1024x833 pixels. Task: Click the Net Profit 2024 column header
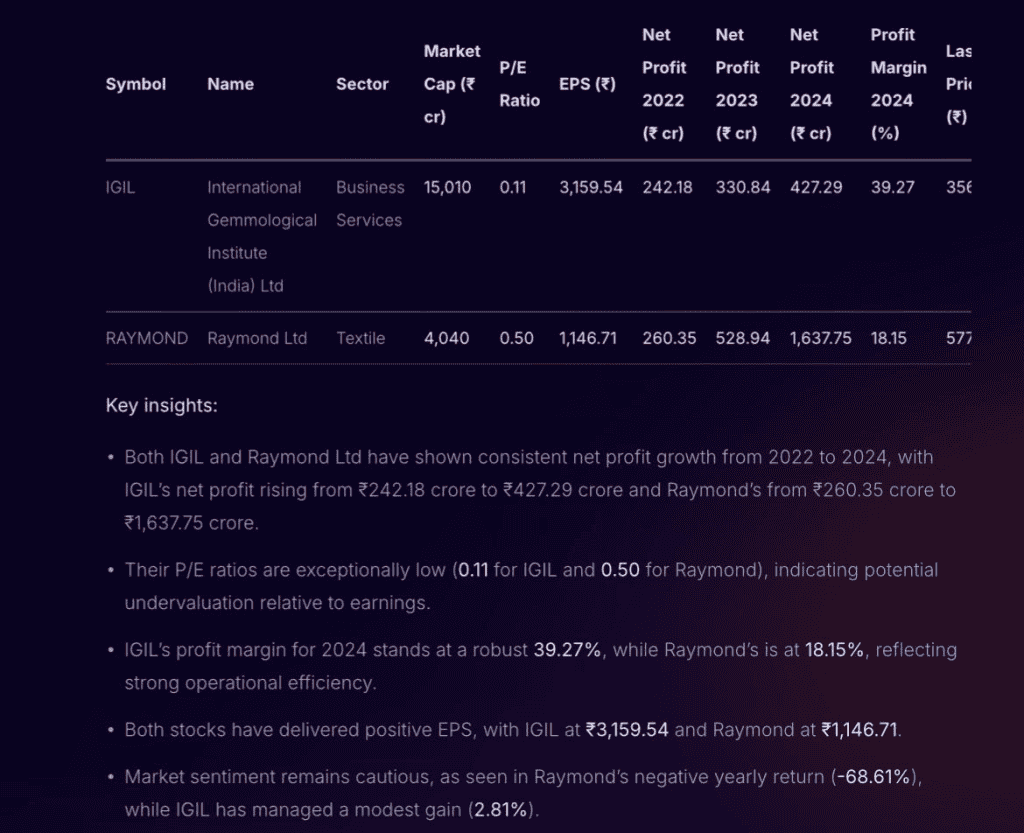811,84
